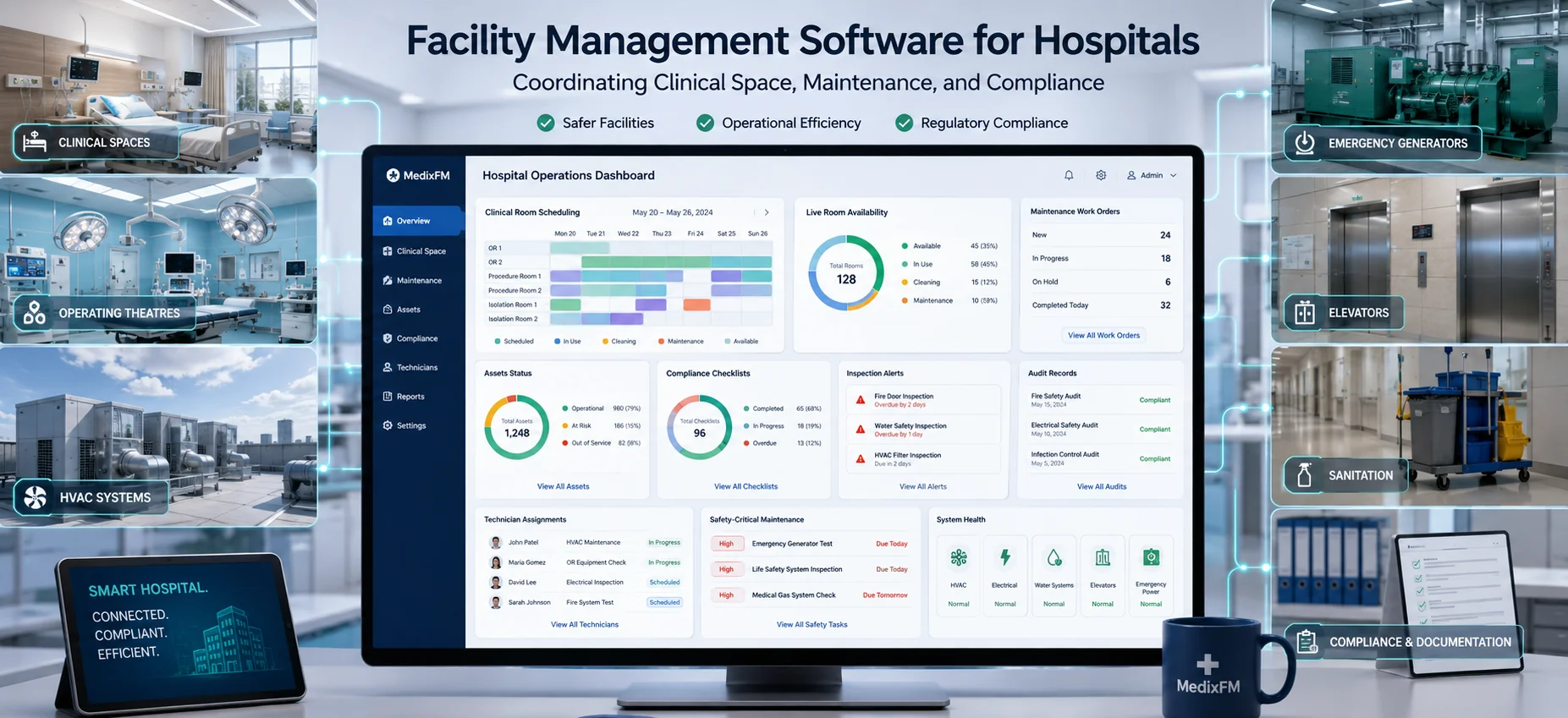The width and height of the screenshot is (1568, 718).
Task: Open the settings gear in dashboard header
Action: coord(1101,175)
